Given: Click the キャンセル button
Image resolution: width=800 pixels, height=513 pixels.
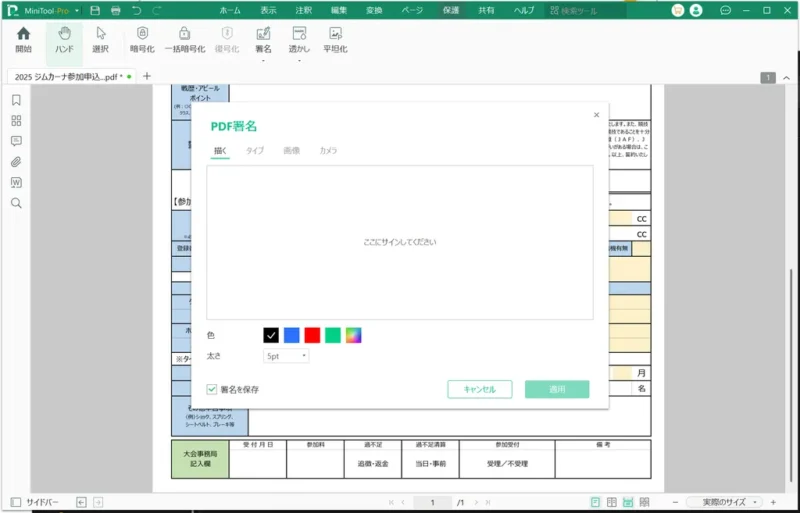Looking at the screenshot, I should click(480, 389).
